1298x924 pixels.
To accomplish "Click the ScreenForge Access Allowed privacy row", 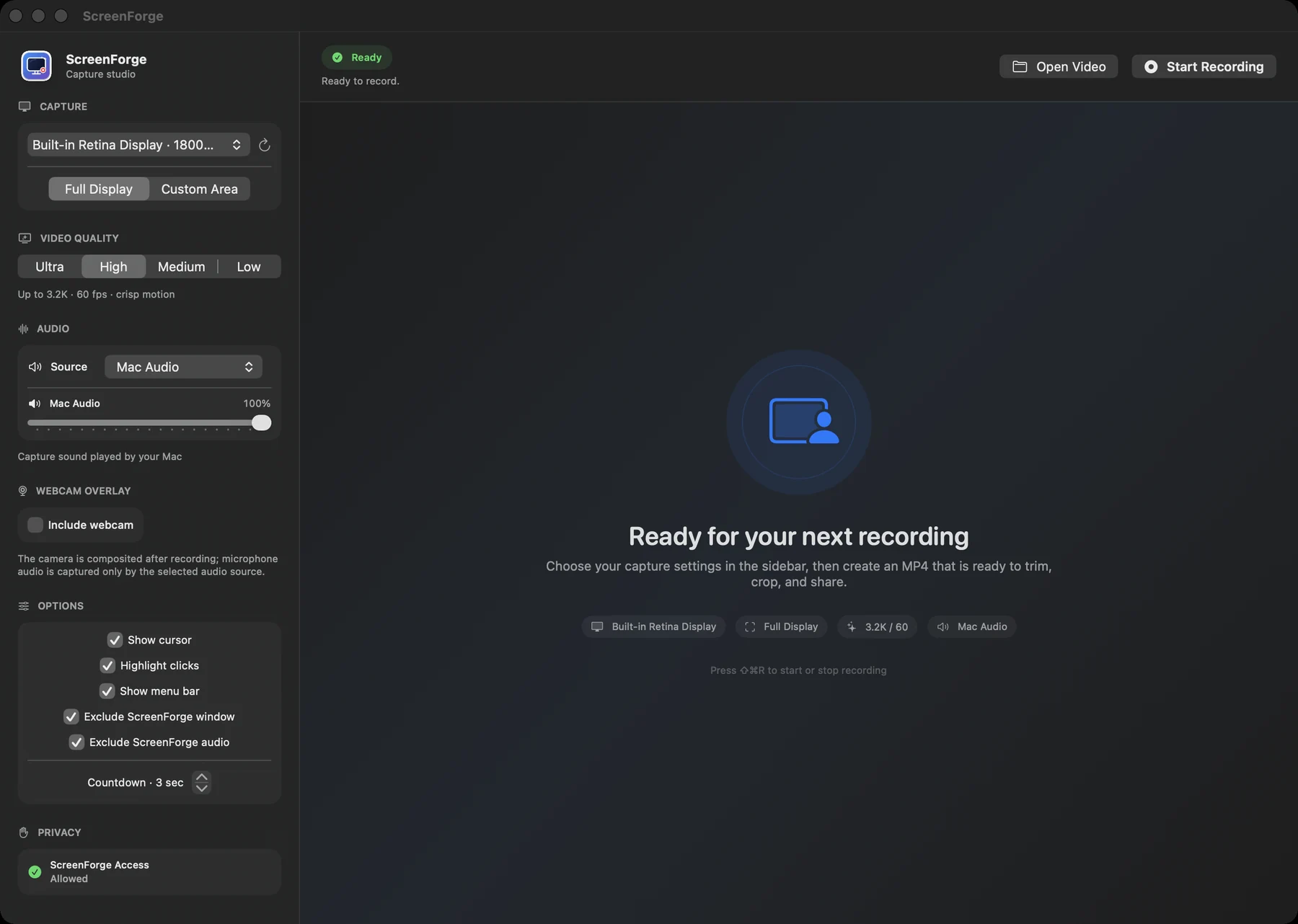I will [149, 872].
